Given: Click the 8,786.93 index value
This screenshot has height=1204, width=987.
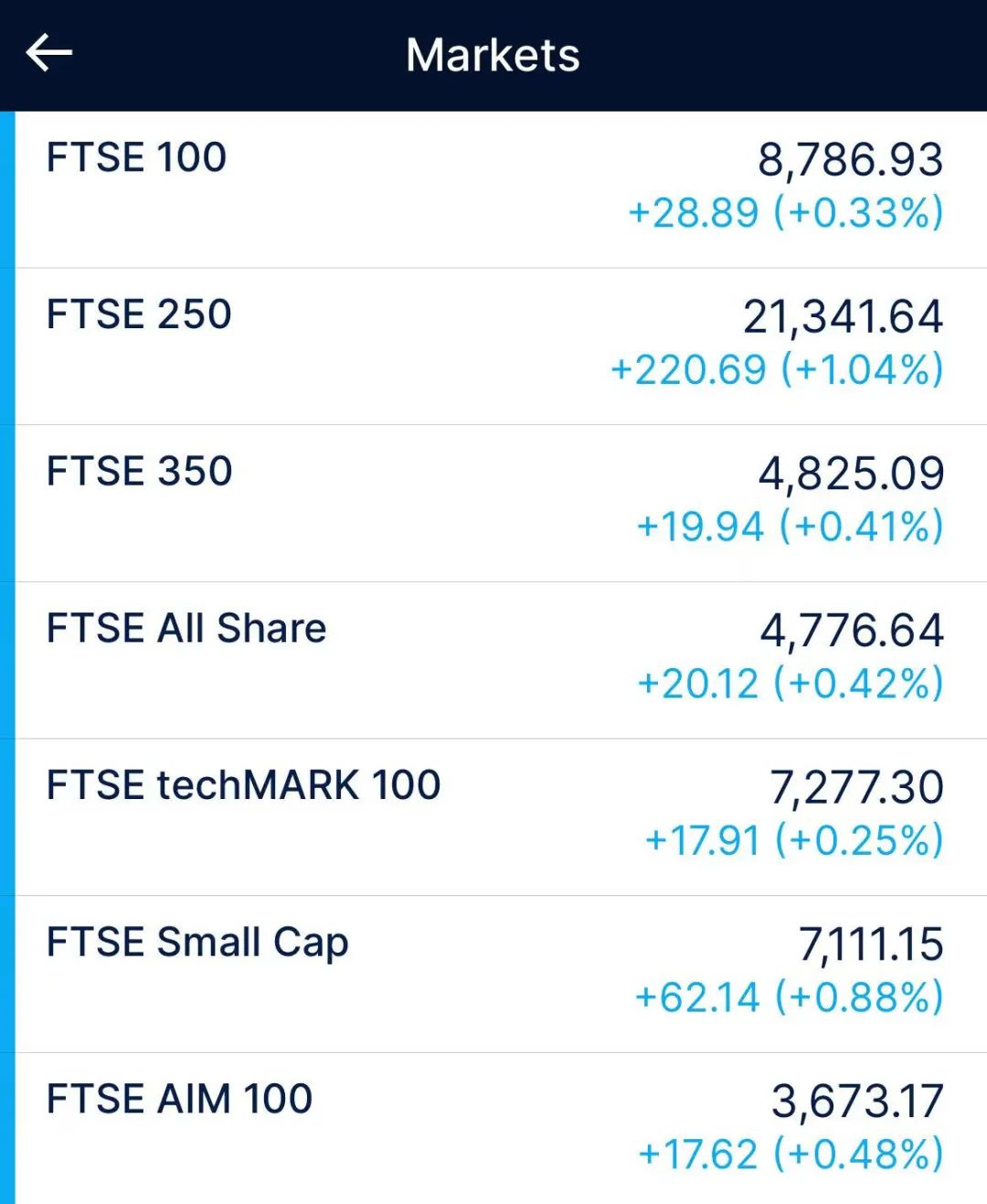Looking at the screenshot, I should tap(850, 160).
